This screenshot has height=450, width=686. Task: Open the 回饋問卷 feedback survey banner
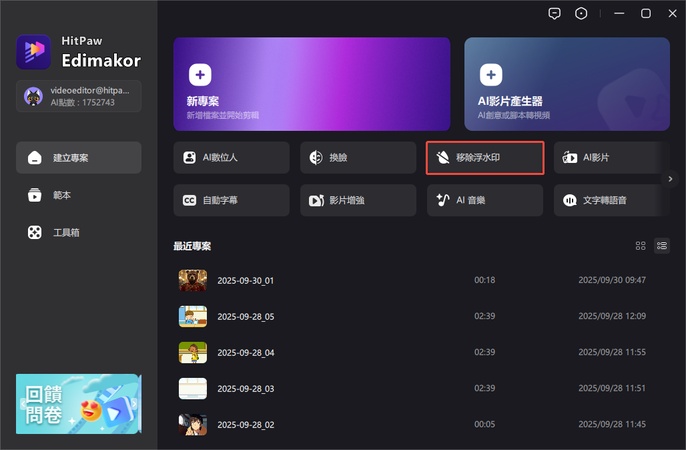click(79, 404)
